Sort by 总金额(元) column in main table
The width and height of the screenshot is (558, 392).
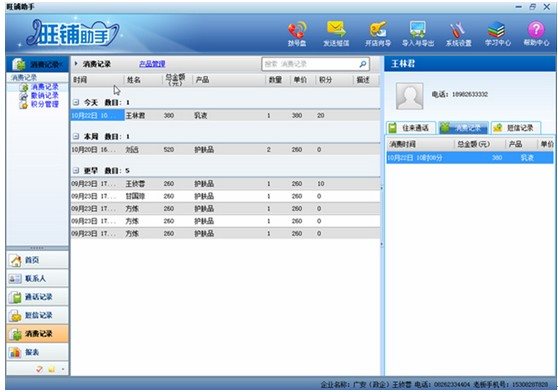pyautogui.click(x=177, y=80)
